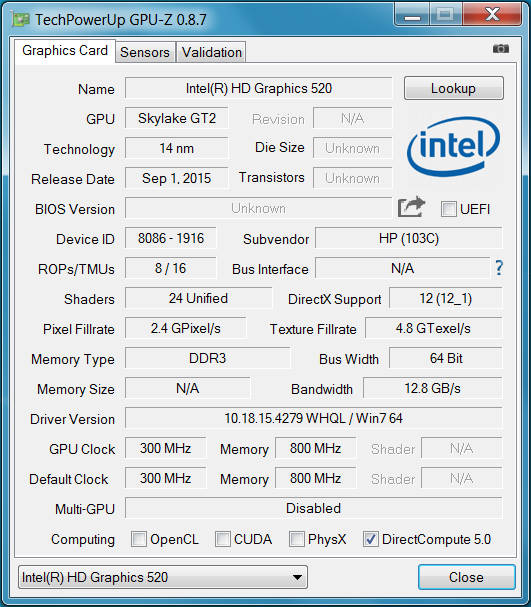Click the Device ID value field

point(171,238)
